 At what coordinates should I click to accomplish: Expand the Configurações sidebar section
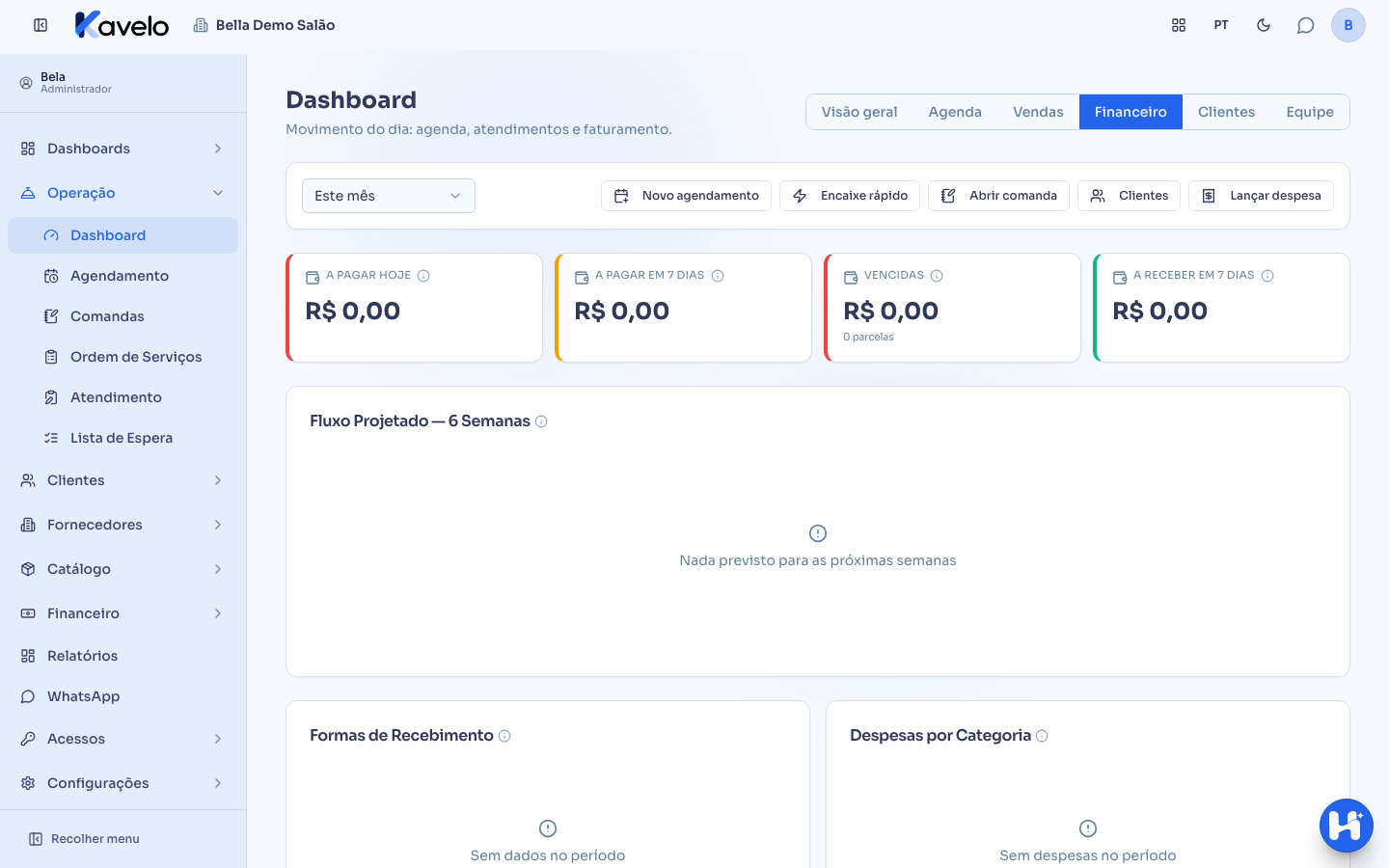(x=123, y=783)
